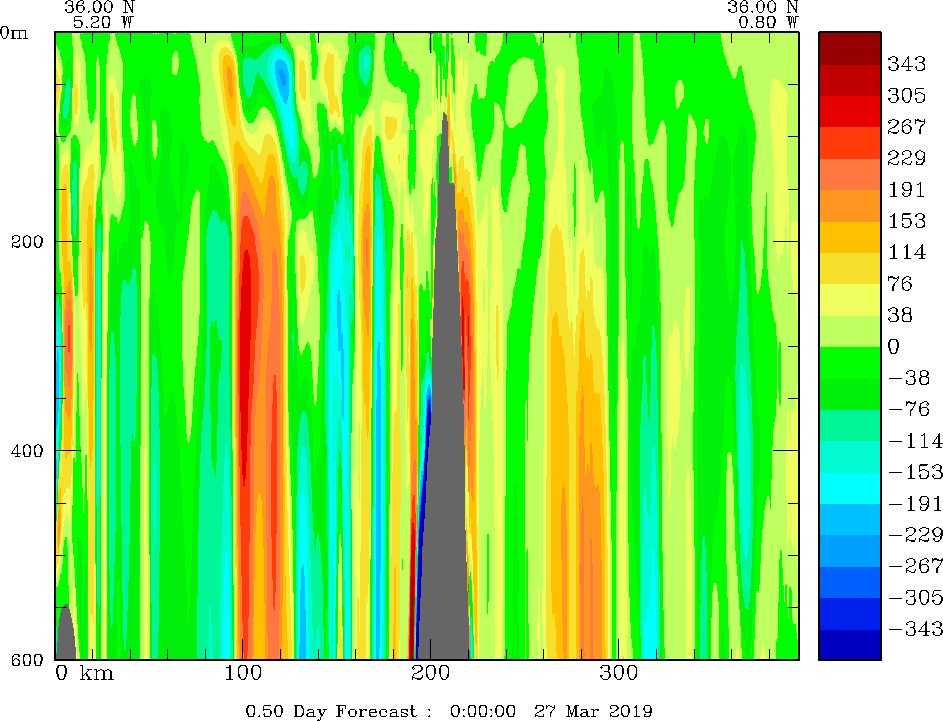Select the orange-red 229 colorbar band

click(x=850, y=143)
